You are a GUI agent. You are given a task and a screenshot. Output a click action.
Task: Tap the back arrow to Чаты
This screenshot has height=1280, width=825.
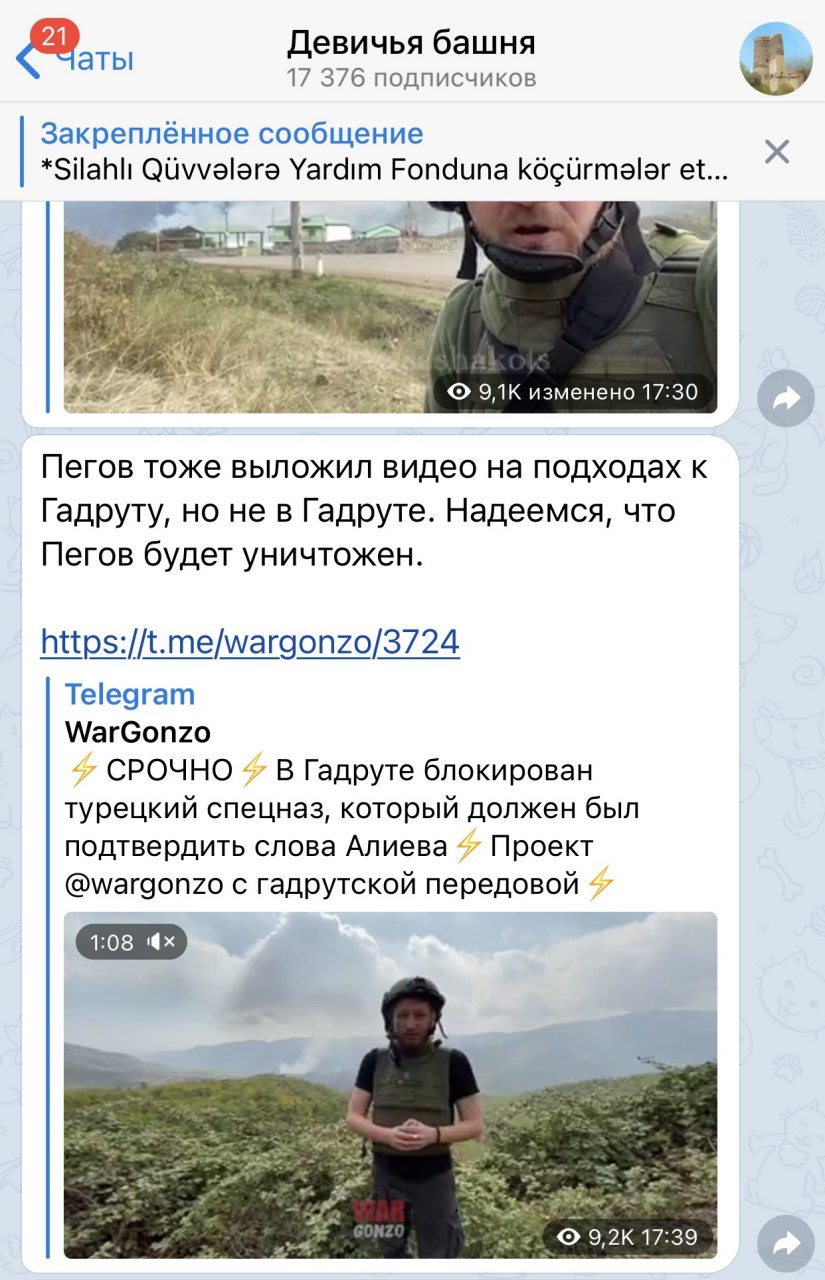(28, 60)
